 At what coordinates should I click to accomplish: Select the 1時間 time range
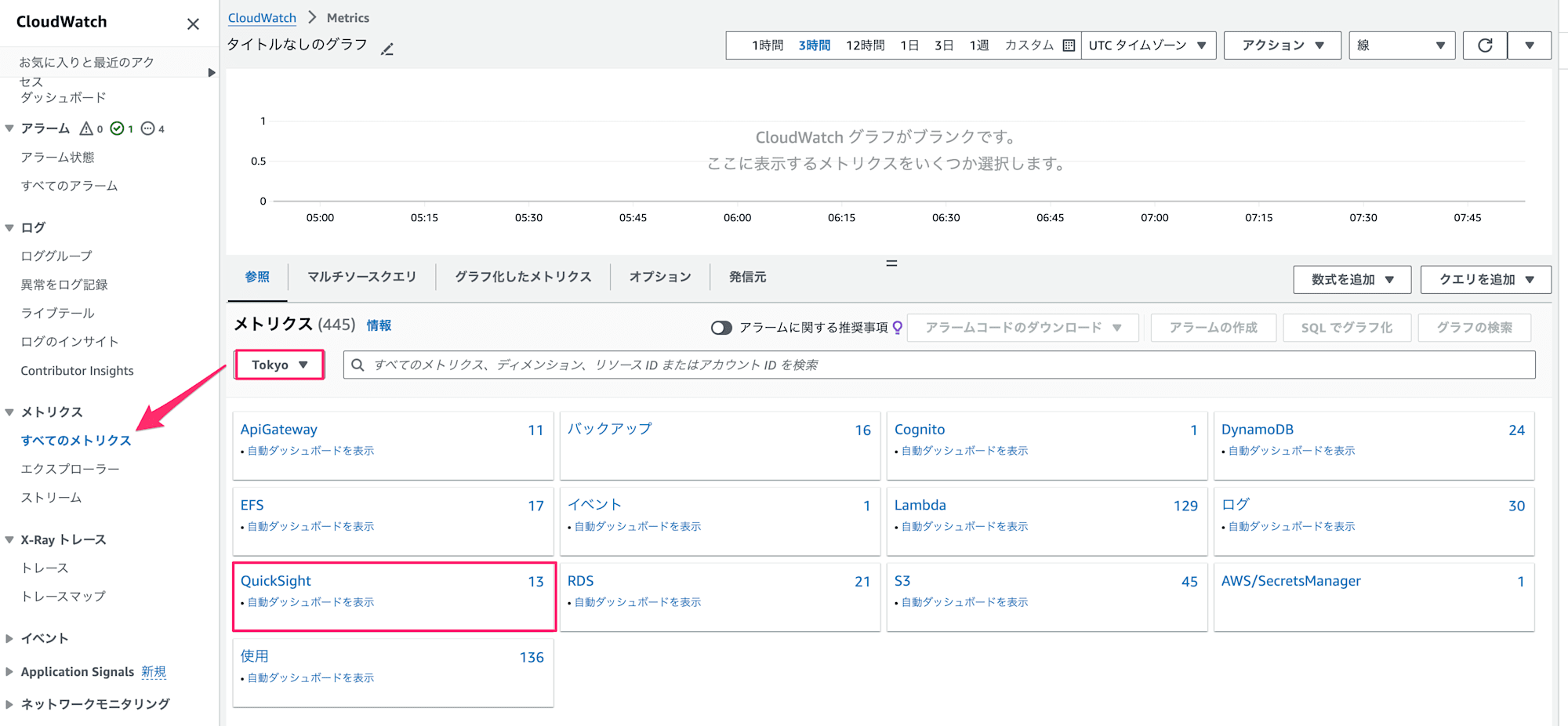[768, 45]
